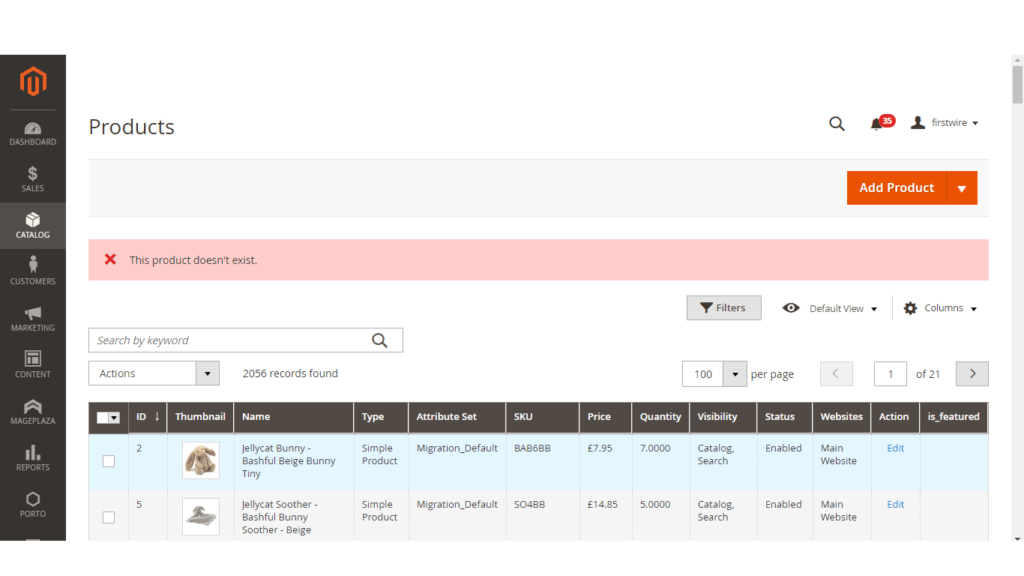Expand the select-all options dropdown arrow

(114, 417)
